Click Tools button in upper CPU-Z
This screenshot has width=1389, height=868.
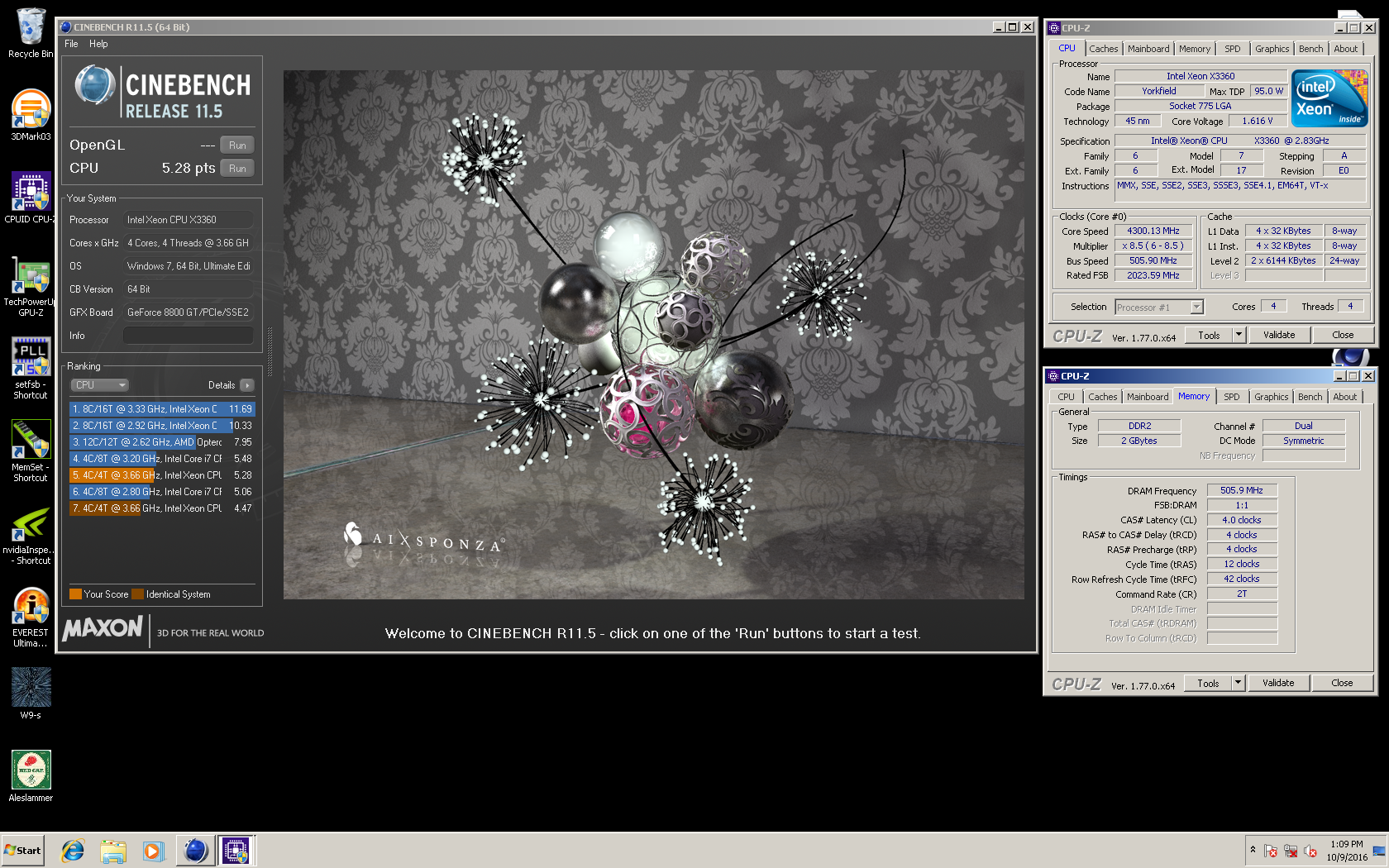(1209, 336)
